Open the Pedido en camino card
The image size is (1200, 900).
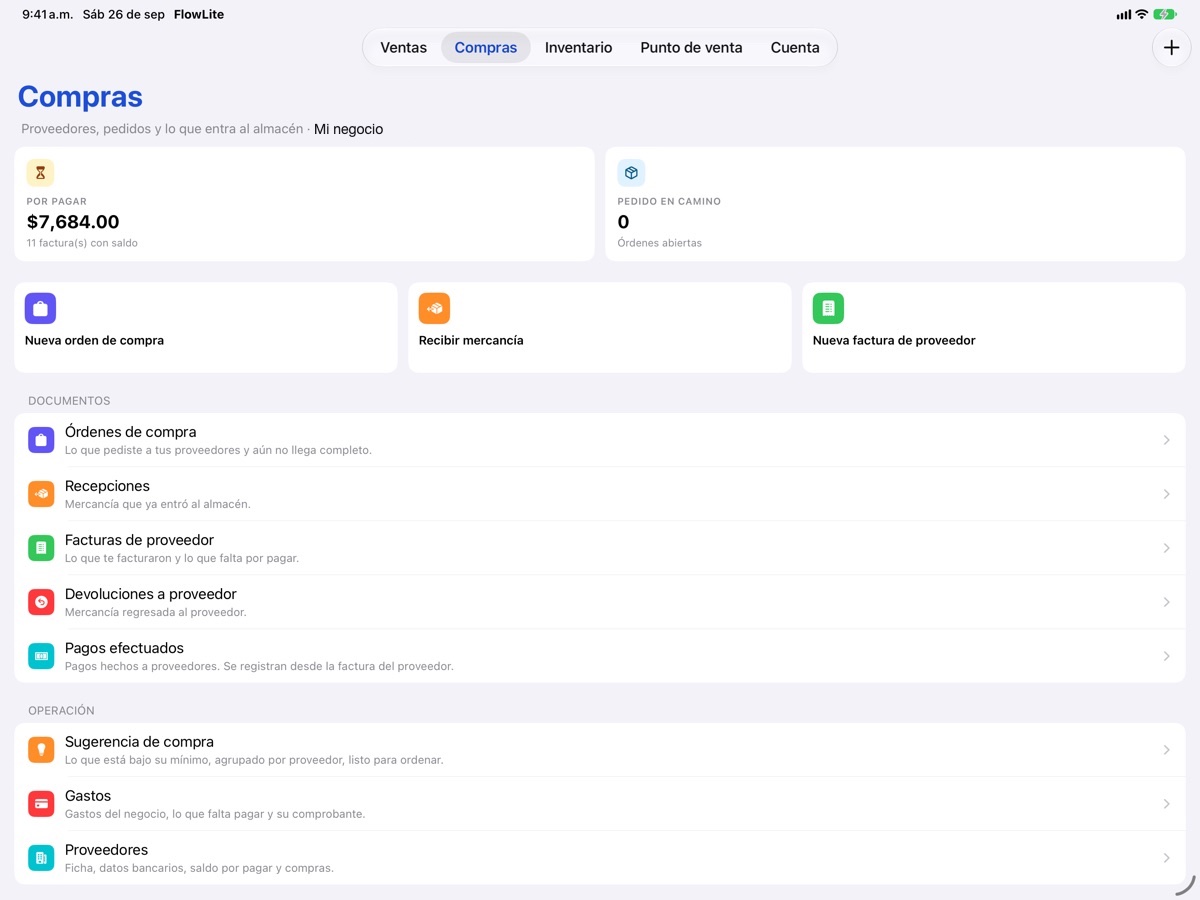pos(895,204)
